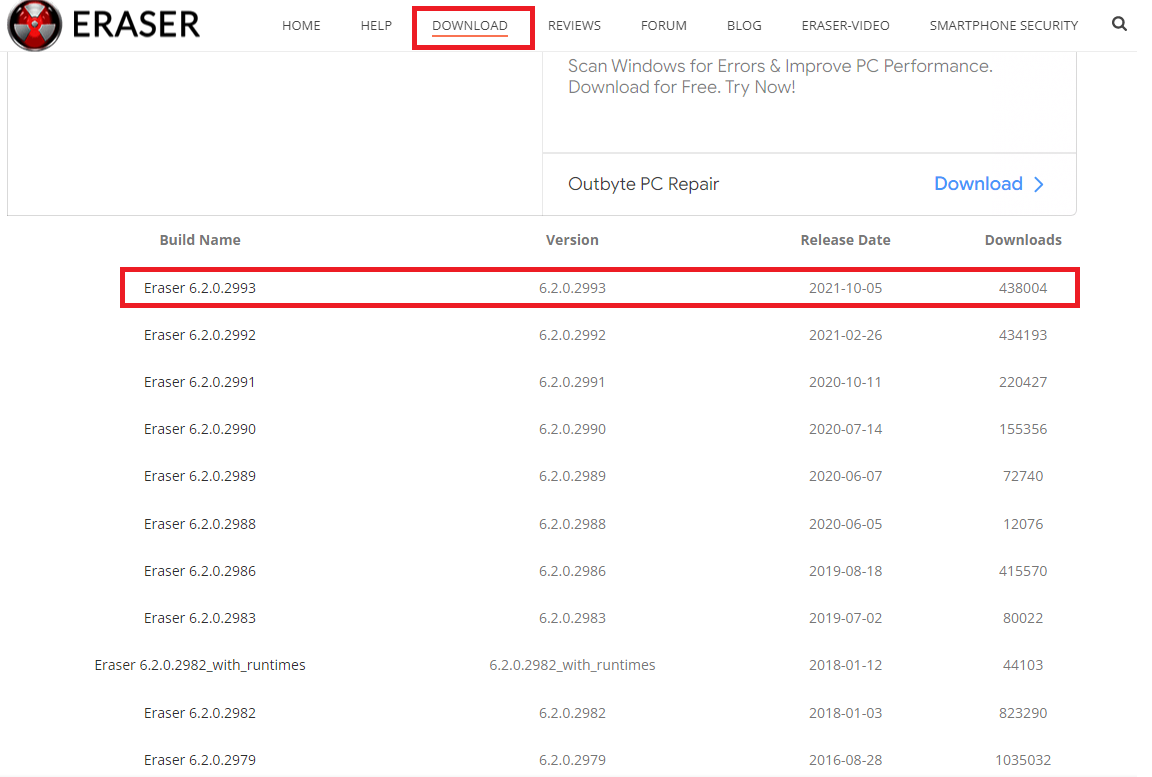Download the Eraser 6.2.0.2993 build
Image resolution: width=1152 pixels, height=777 pixels.
(200, 288)
